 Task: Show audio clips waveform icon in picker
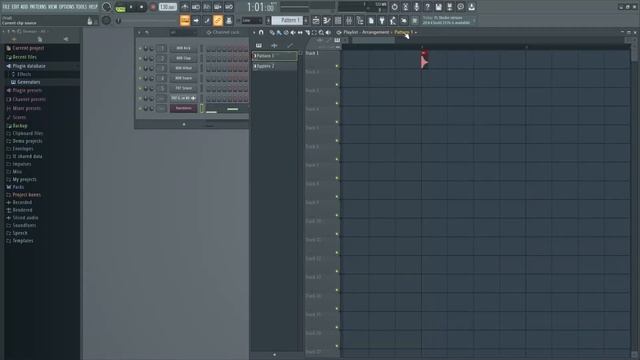(274, 45)
